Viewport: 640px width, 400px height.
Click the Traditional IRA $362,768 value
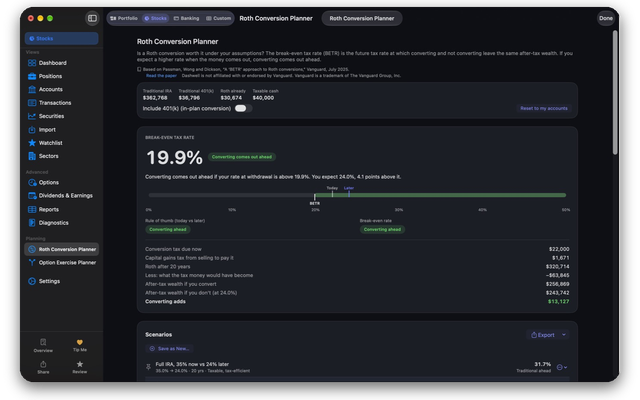click(155, 98)
